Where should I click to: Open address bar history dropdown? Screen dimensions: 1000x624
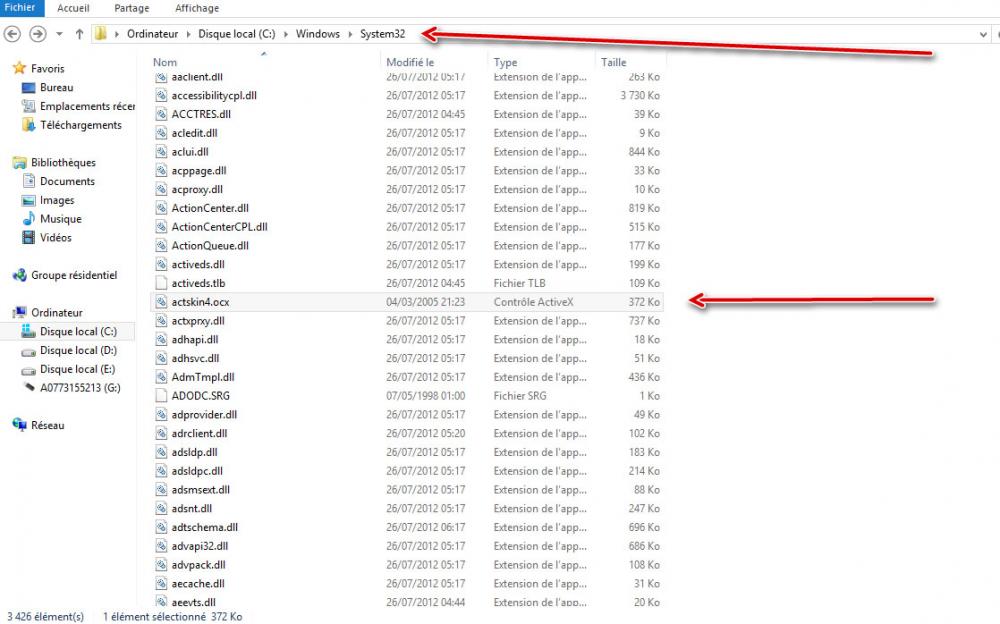pyautogui.click(x=983, y=34)
